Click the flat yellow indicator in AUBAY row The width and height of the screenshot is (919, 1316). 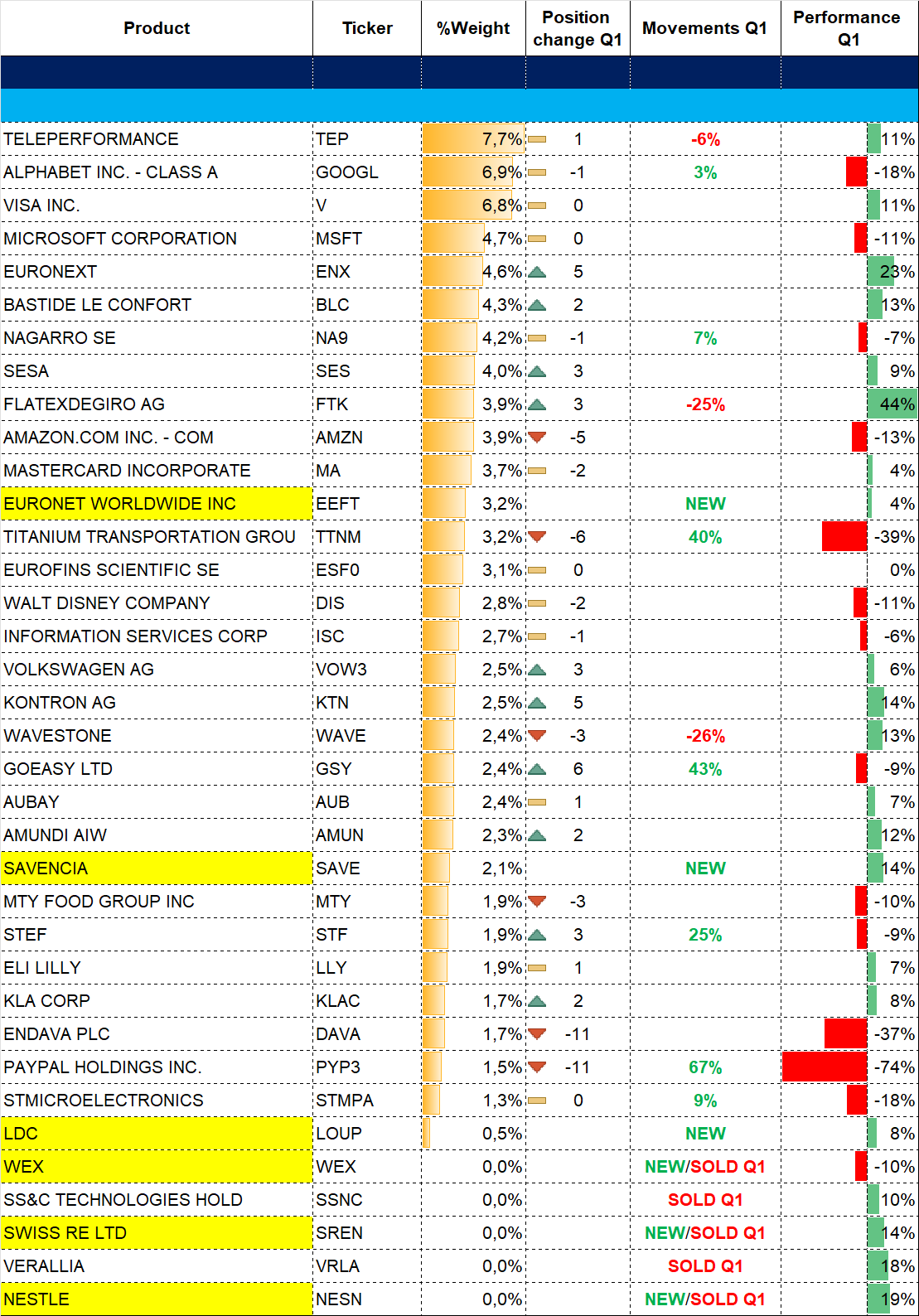point(537,802)
